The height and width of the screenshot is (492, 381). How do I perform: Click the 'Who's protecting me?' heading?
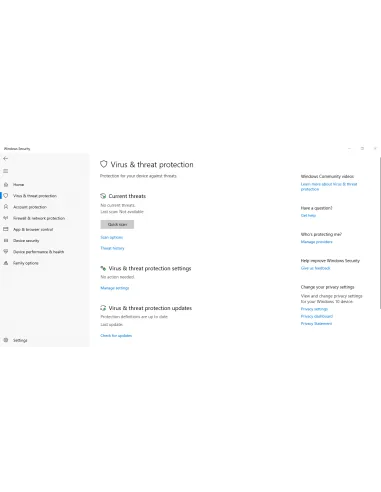click(321, 234)
